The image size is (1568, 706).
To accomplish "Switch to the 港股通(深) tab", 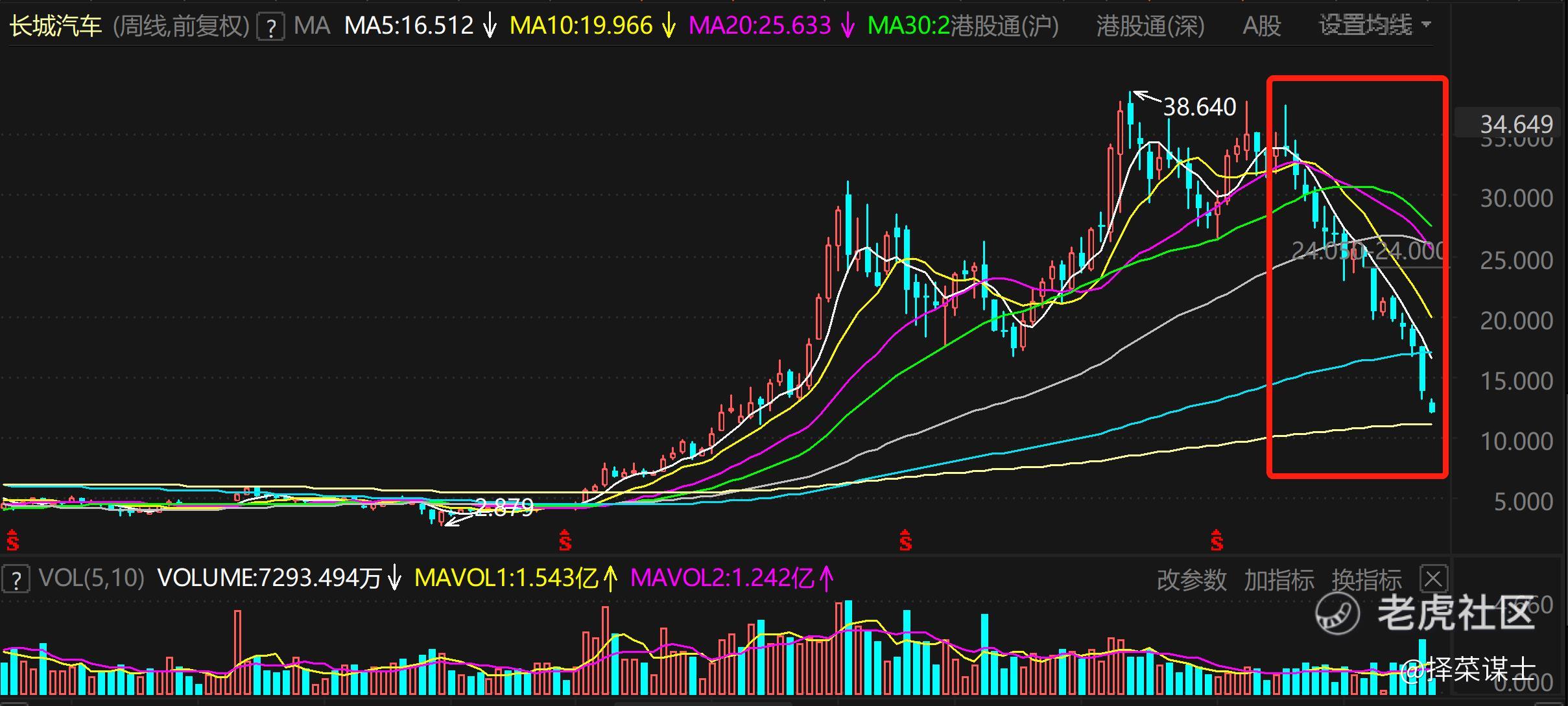I will [1150, 25].
